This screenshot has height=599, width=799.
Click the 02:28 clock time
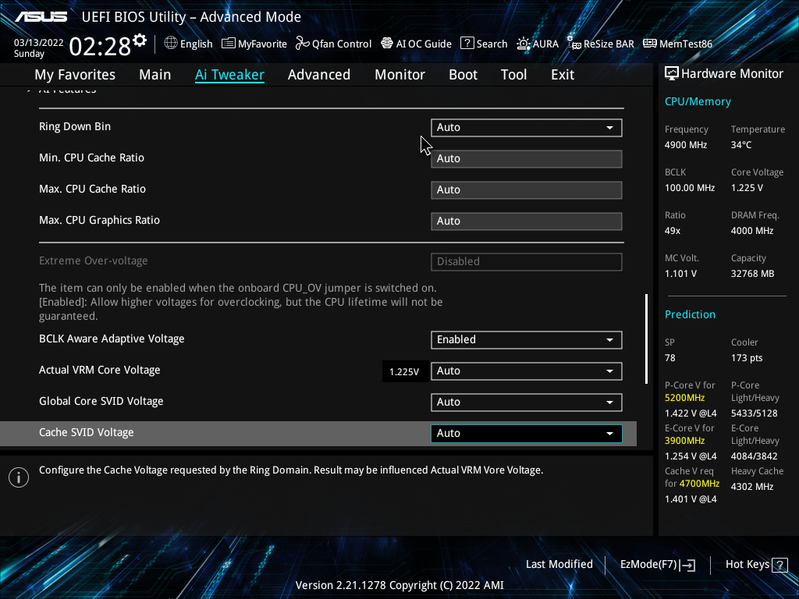tap(100, 46)
